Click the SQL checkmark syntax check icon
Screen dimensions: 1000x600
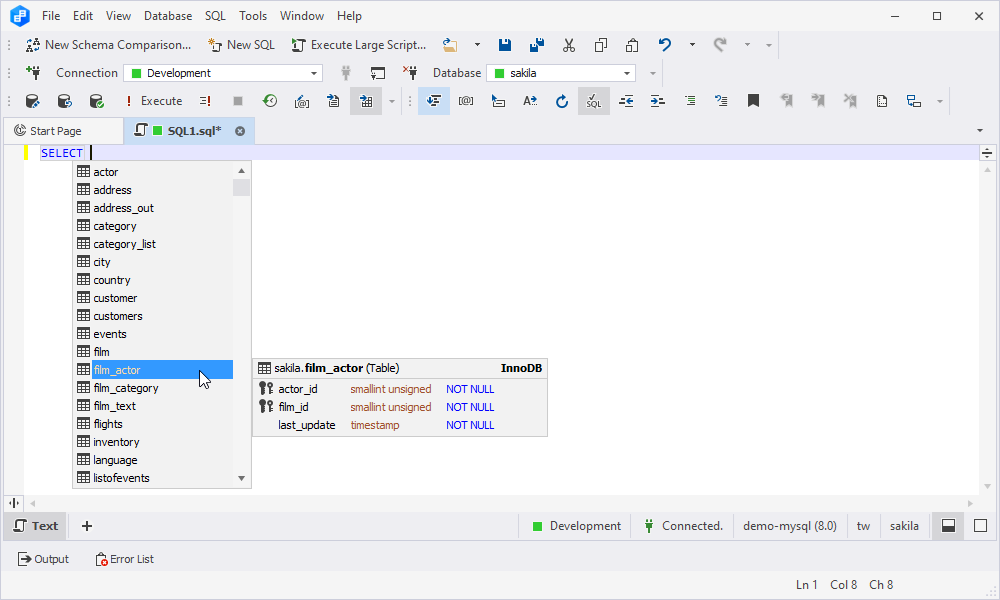coord(594,101)
